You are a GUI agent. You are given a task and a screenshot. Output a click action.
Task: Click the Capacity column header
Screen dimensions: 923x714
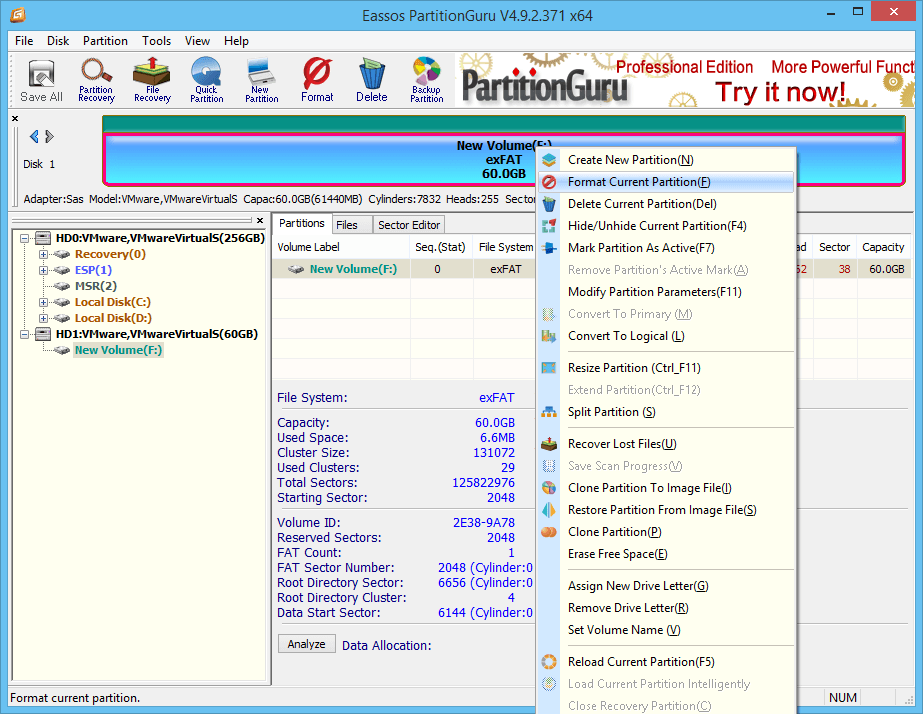883,247
